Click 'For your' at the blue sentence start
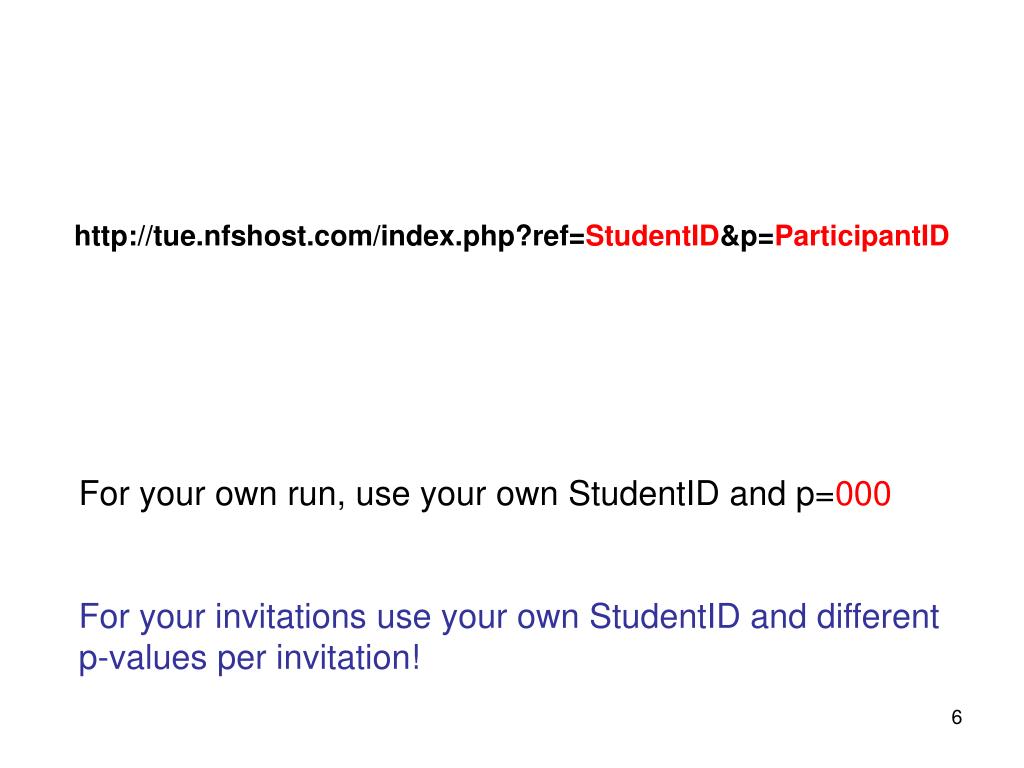This screenshot has width=1024, height=768. coord(142,618)
